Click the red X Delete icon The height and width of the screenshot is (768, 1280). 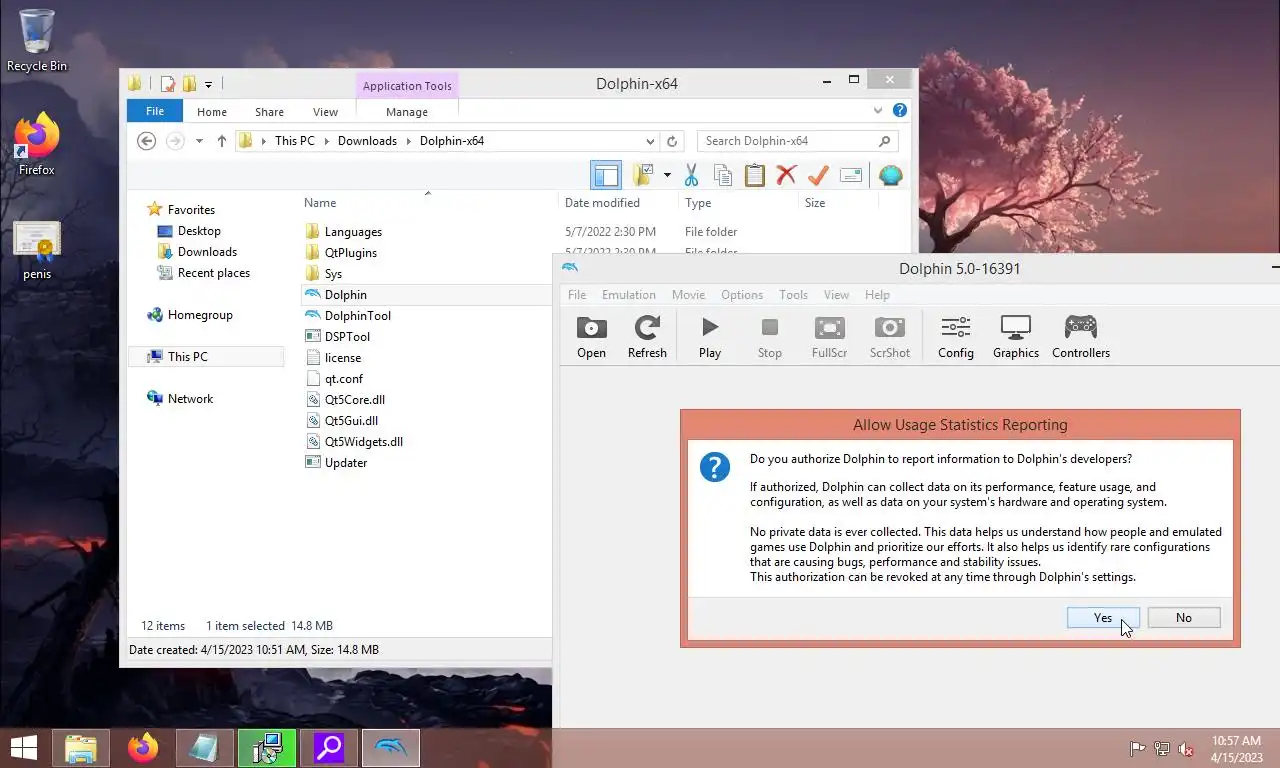(786, 175)
